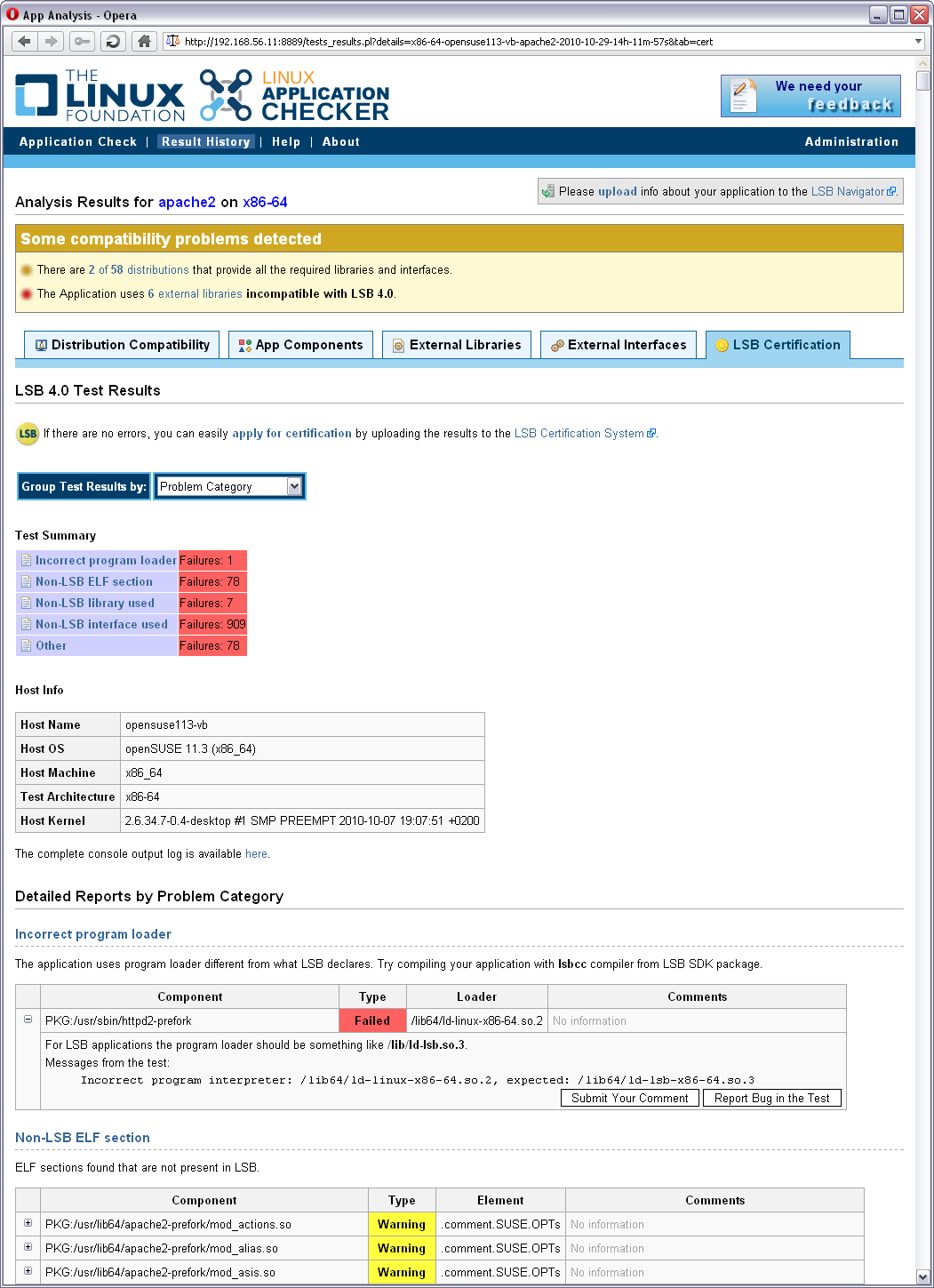Viewport: 934px width, 1288px height.
Task: Switch to App Components tab
Action: tap(300, 345)
